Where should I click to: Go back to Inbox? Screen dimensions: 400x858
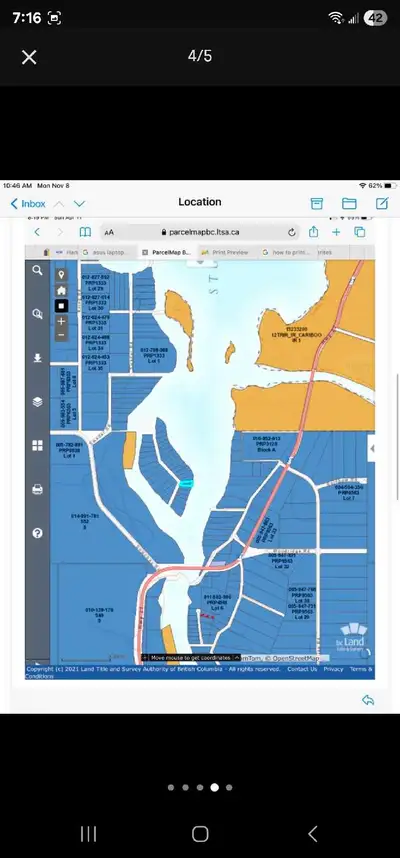click(x=28, y=204)
